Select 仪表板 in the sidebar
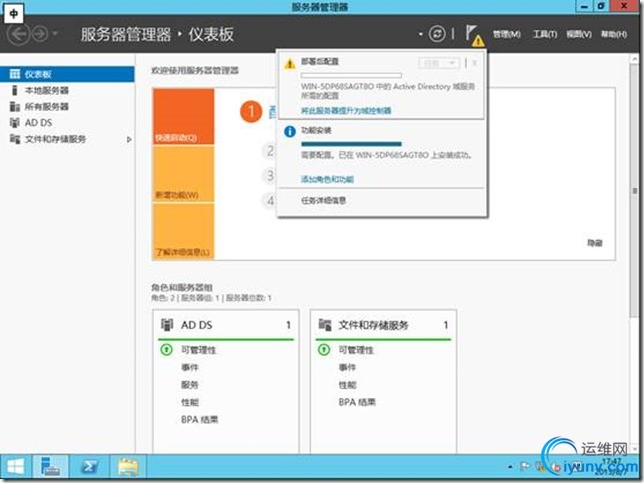 coord(67,74)
